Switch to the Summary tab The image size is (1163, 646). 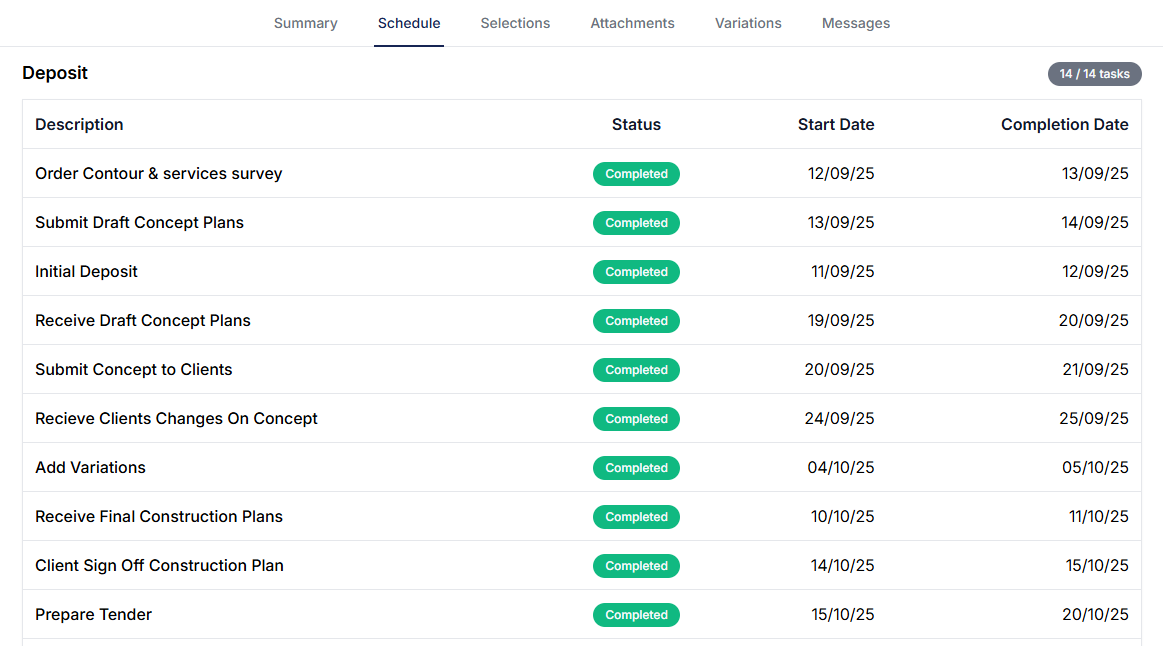click(x=305, y=23)
